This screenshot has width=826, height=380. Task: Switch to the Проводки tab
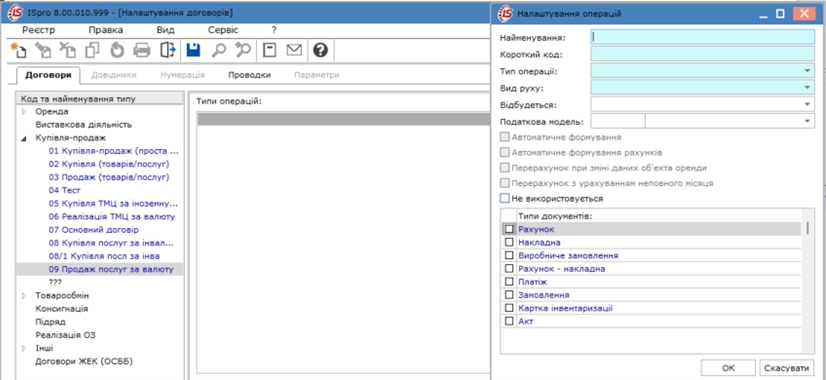pos(250,75)
